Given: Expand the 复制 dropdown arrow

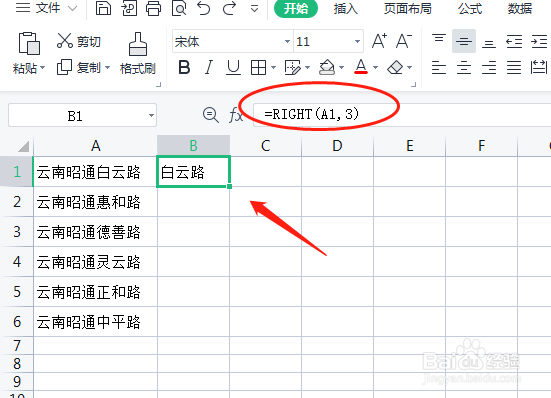Looking at the screenshot, I should (x=108, y=67).
